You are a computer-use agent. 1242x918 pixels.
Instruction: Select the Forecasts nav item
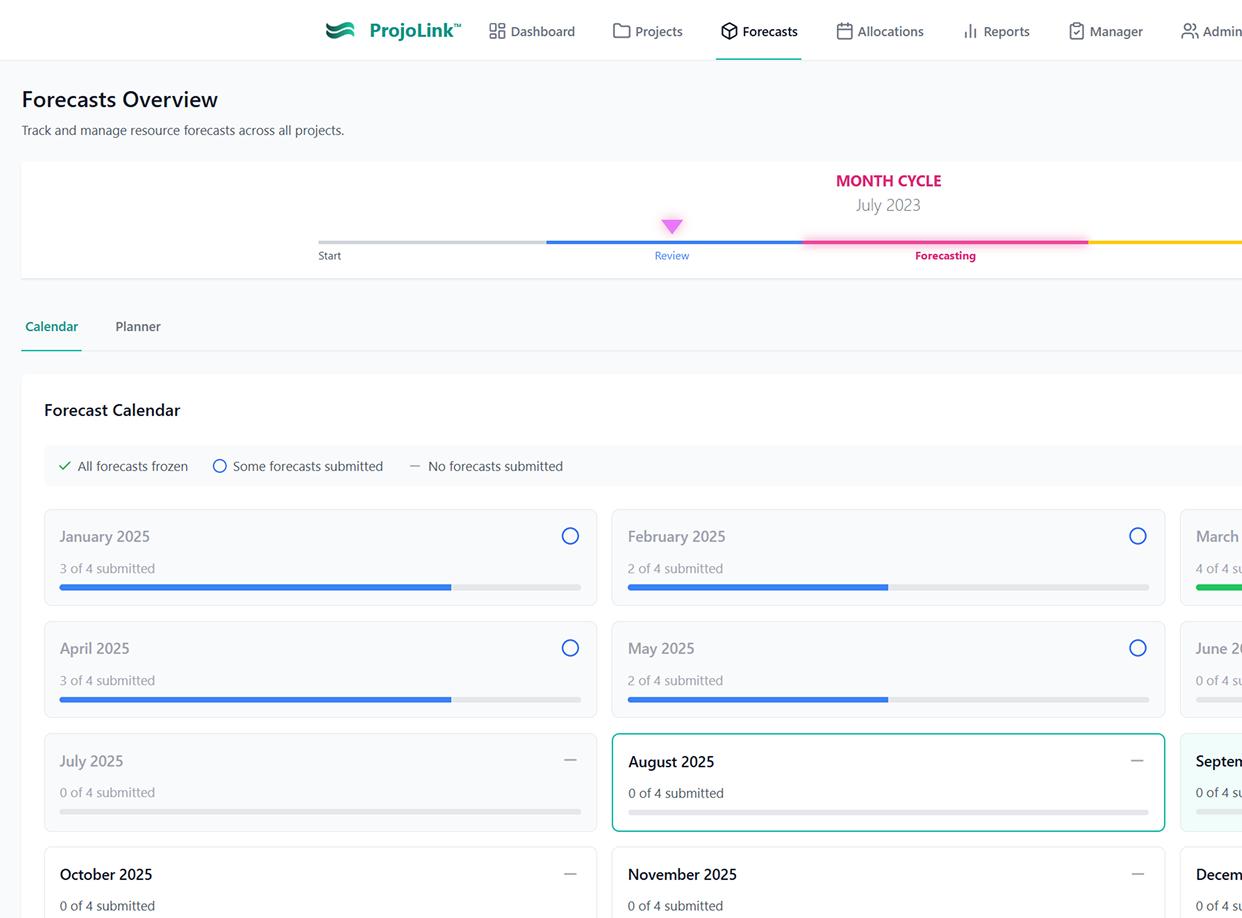tap(759, 31)
